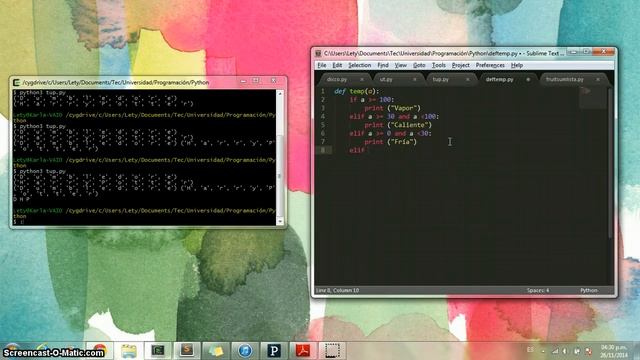Click the 'D H P' output line in terminal
Screen dimensions: 640x360
pos(21,200)
